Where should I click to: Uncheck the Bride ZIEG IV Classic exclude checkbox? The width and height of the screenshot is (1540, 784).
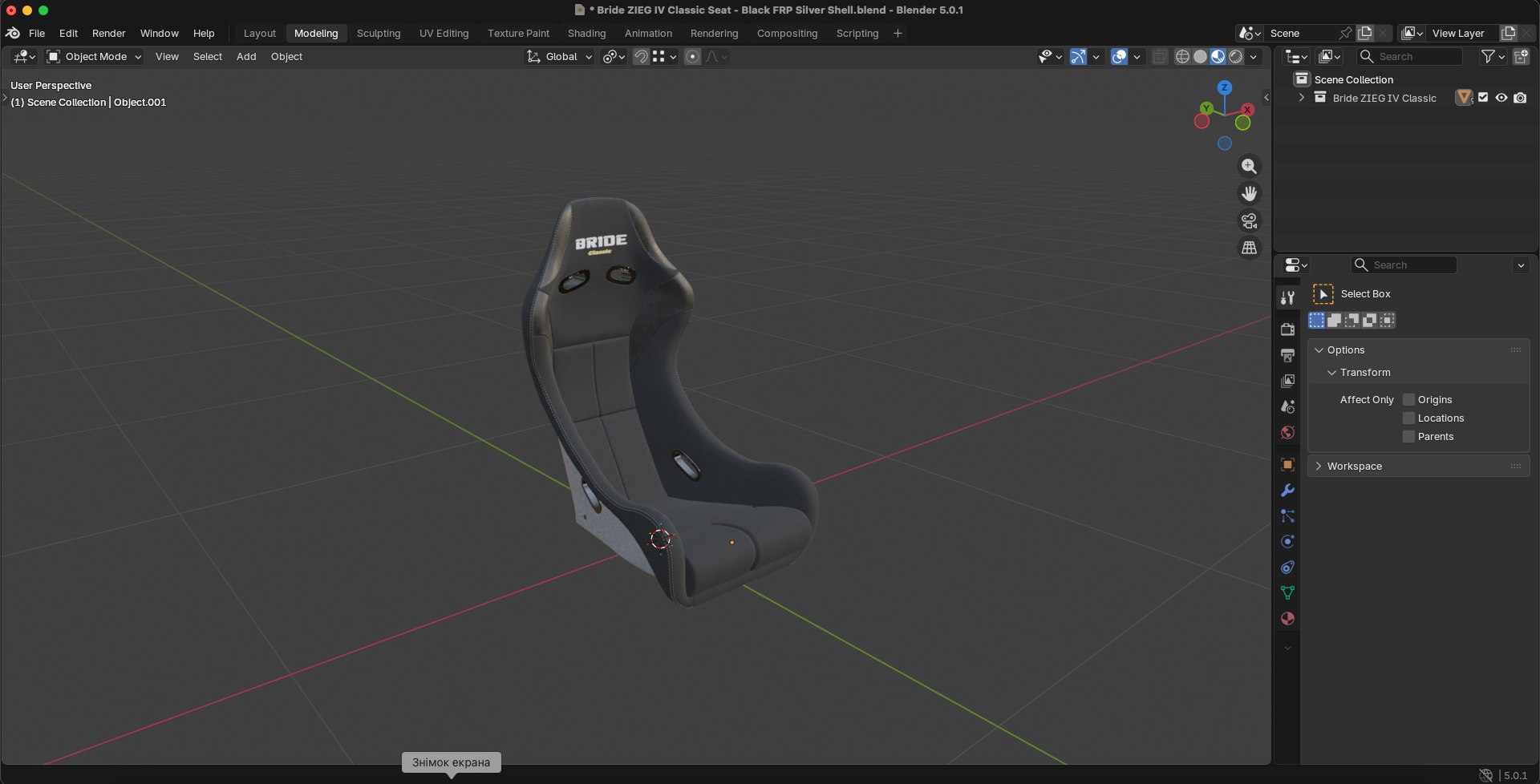(x=1483, y=98)
